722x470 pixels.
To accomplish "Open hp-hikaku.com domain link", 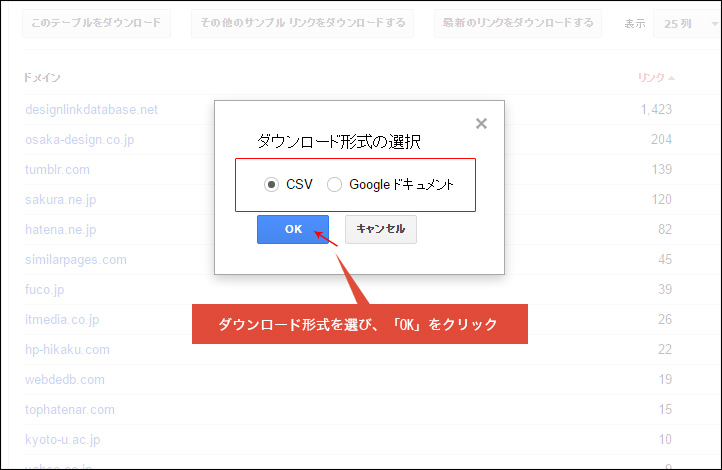I will [67, 349].
